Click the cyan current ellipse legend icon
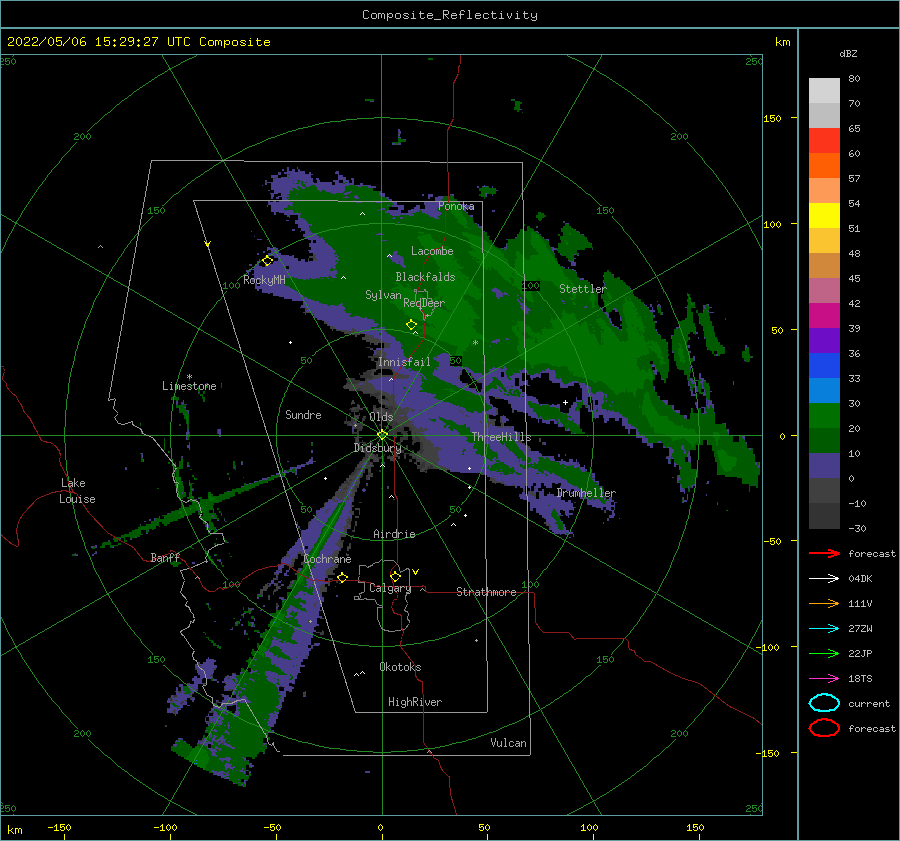Image resolution: width=900 pixels, height=841 pixels. pyautogui.click(x=824, y=703)
